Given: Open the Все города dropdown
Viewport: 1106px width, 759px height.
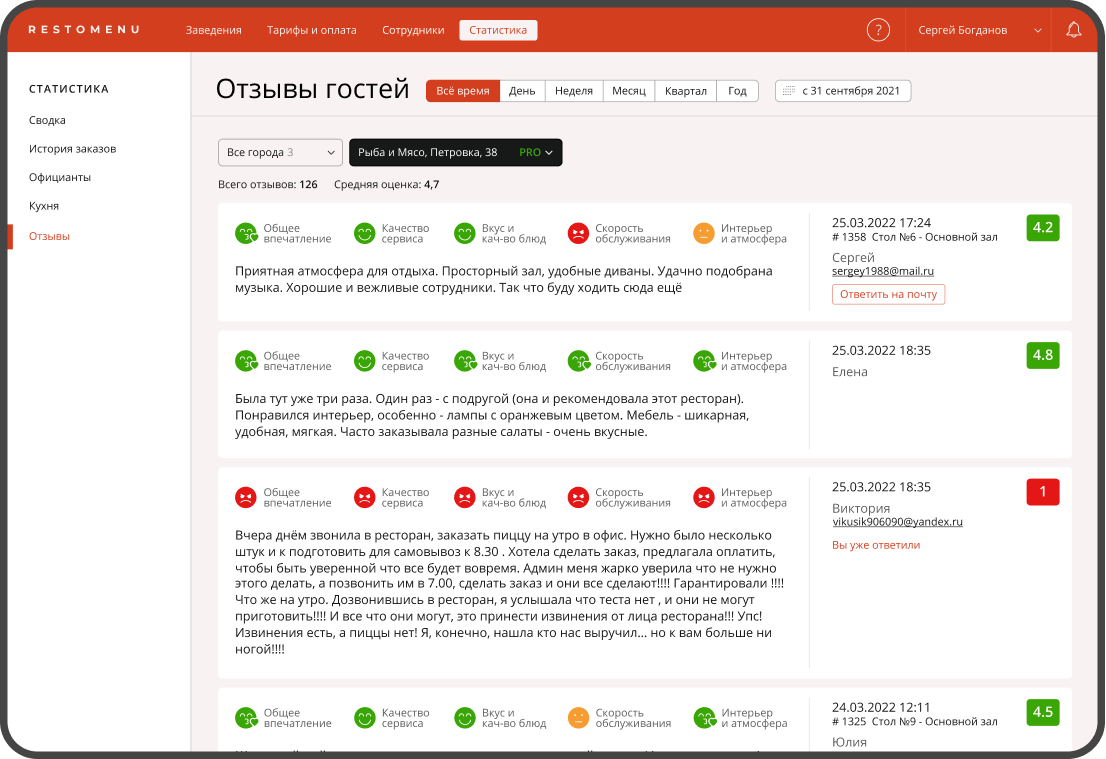Looking at the screenshot, I should pyautogui.click(x=279, y=152).
